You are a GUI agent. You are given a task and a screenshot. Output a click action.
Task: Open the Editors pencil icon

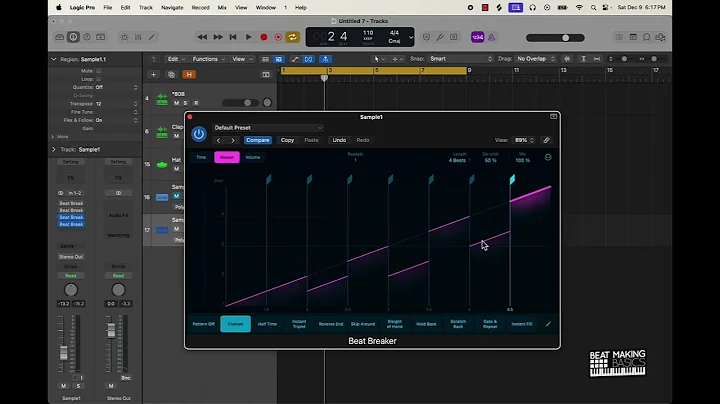click(152, 37)
